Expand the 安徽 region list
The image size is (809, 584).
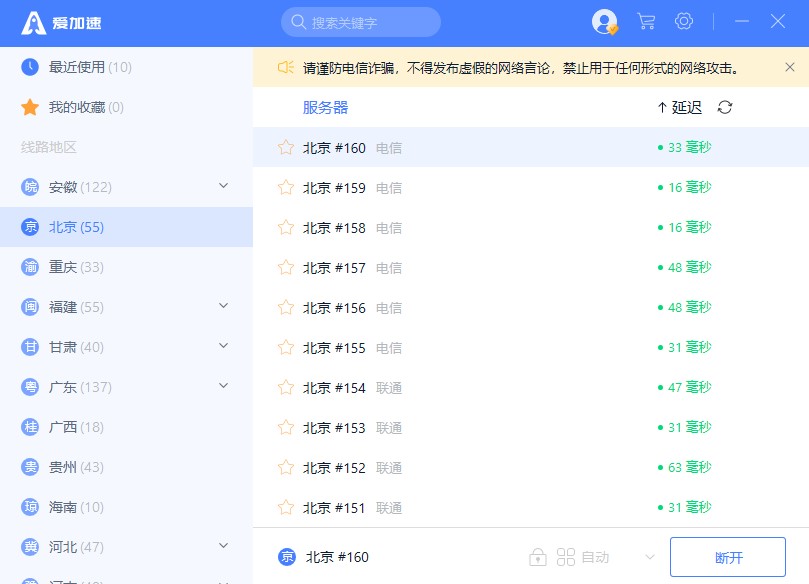click(223, 186)
